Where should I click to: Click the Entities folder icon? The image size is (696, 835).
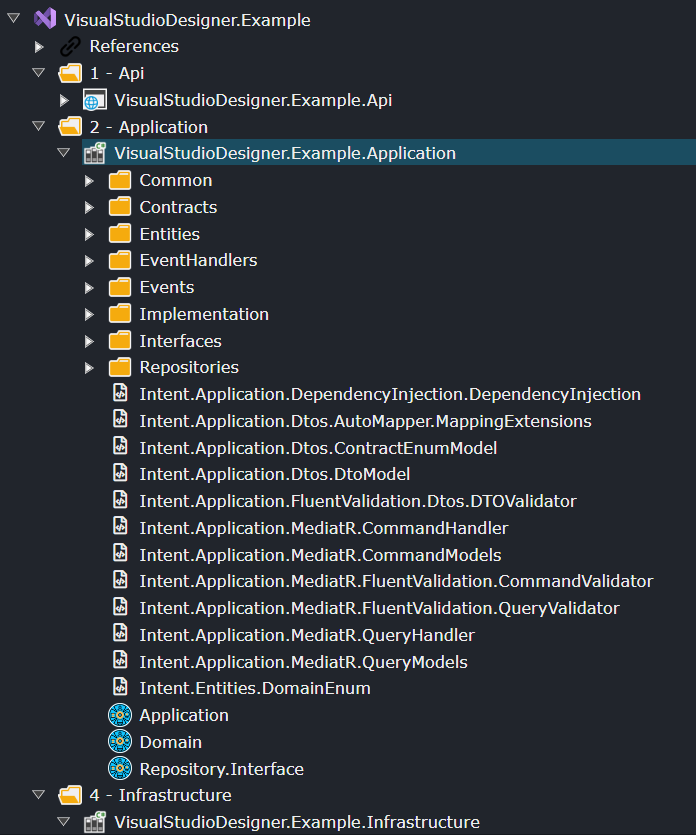coord(120,234)
